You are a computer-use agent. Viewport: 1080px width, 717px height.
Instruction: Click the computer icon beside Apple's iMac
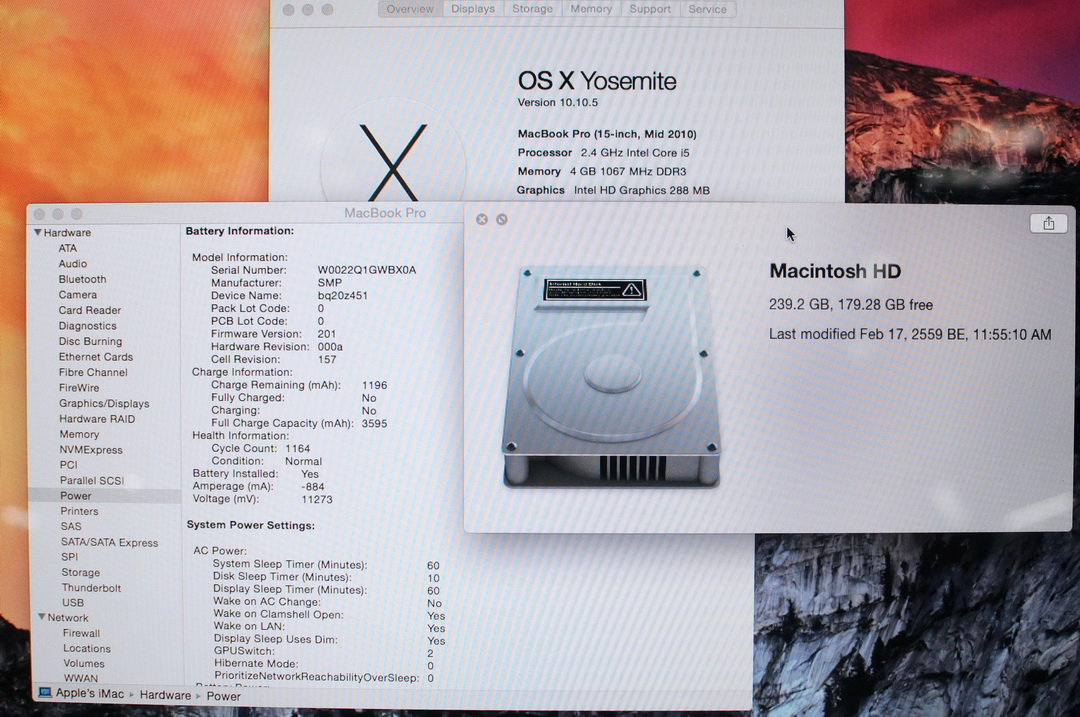click(45, 693)
